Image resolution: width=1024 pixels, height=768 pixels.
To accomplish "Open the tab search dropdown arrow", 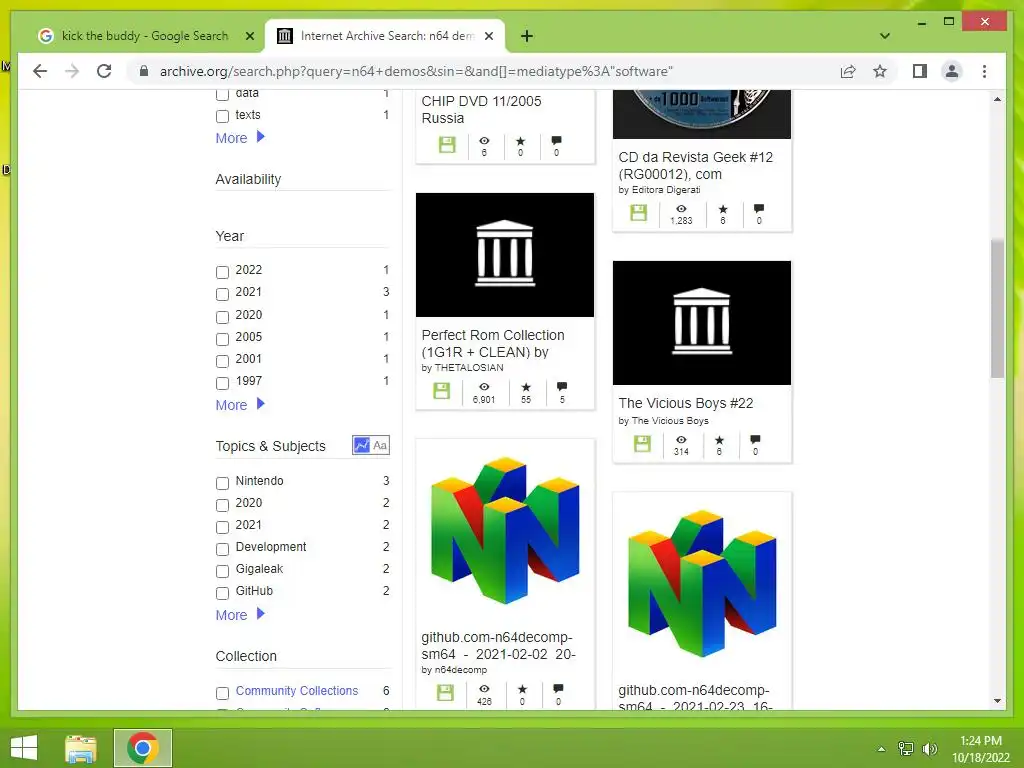I will pyautogui.click(x=884, y=36).
